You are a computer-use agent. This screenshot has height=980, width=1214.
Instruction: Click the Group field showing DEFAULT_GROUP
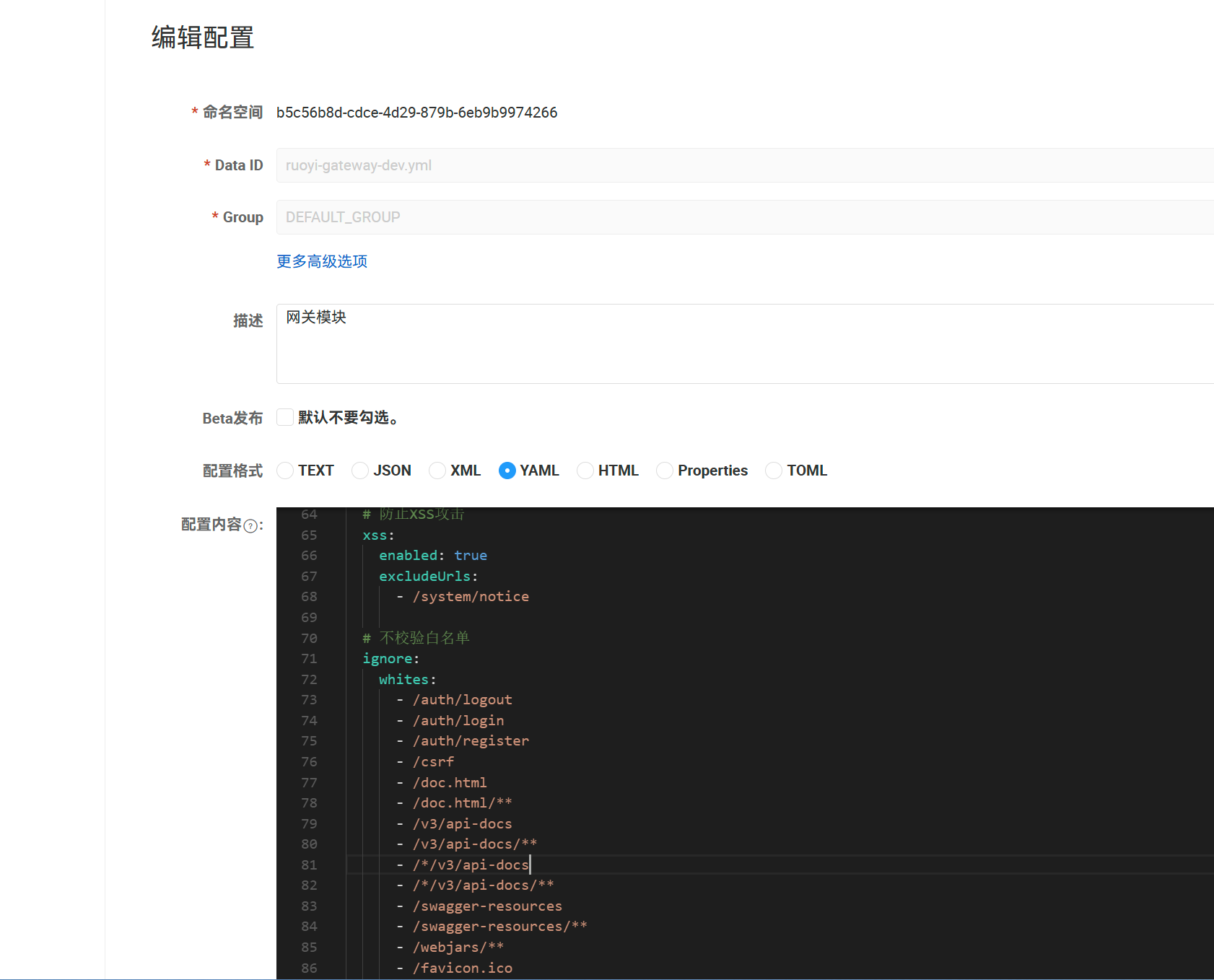pyautogui.click(x=505, y=216)
